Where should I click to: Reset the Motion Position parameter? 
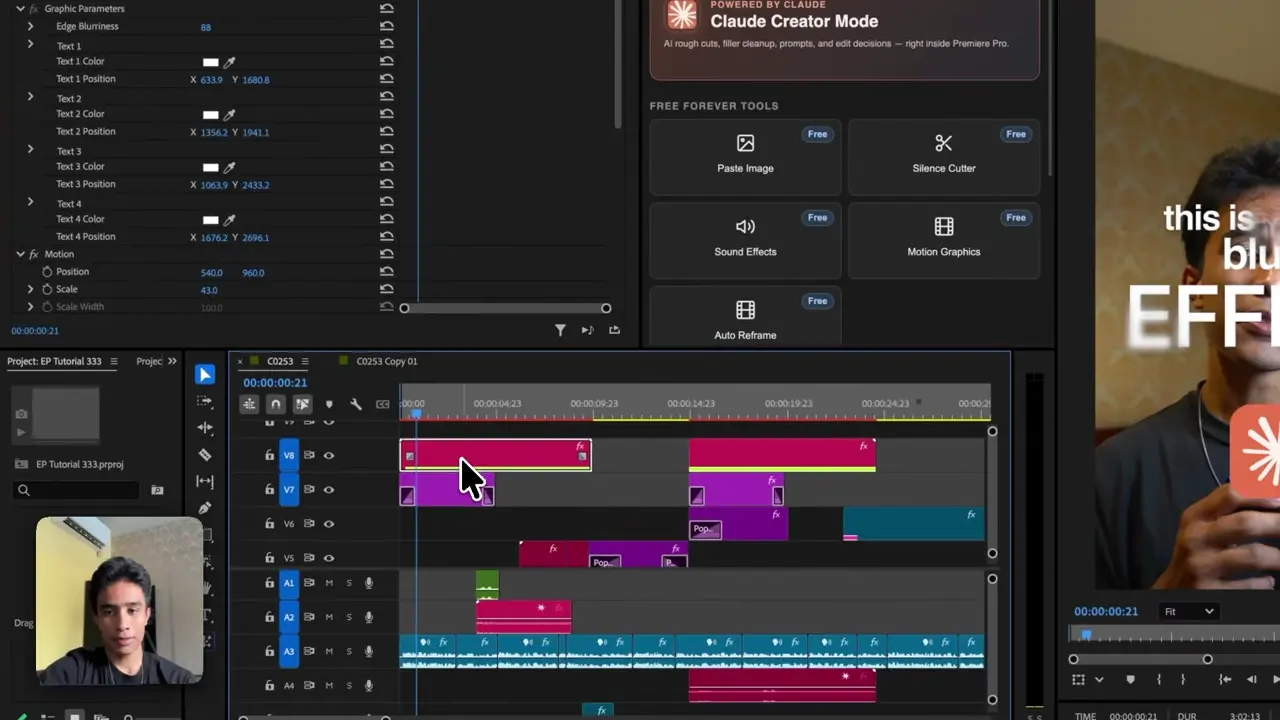click(x=387, y=272)
